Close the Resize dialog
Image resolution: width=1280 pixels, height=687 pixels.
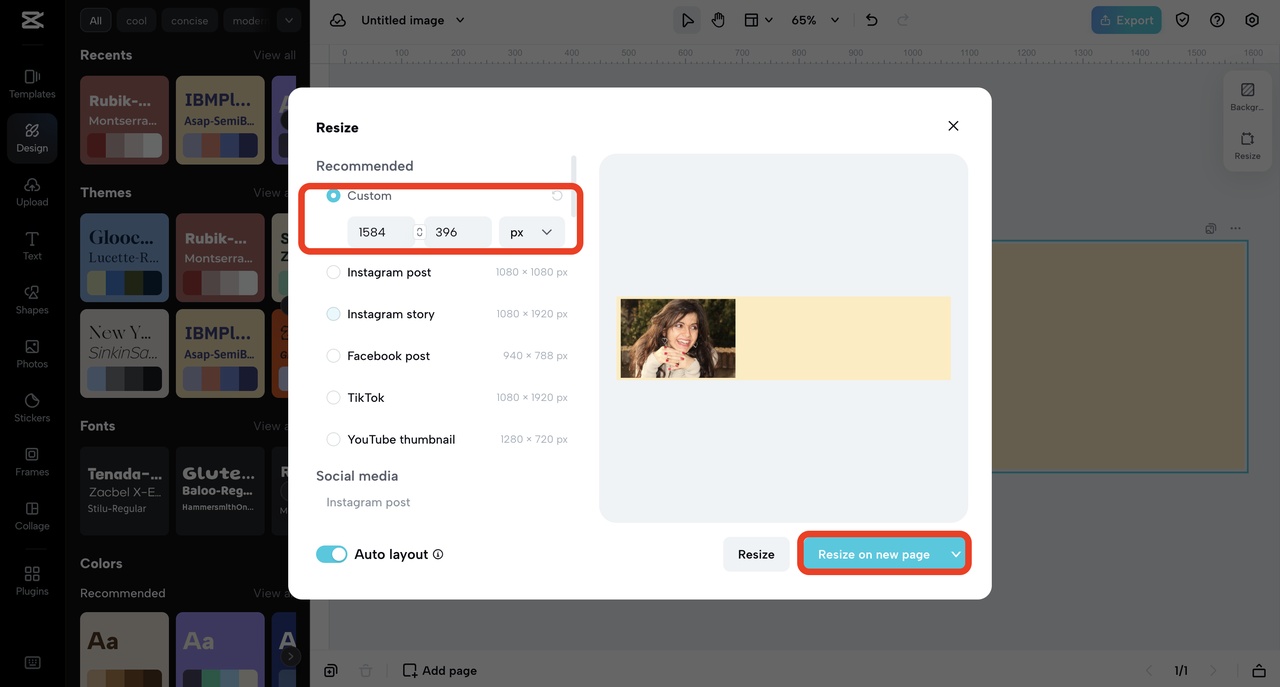coord(953,126)
